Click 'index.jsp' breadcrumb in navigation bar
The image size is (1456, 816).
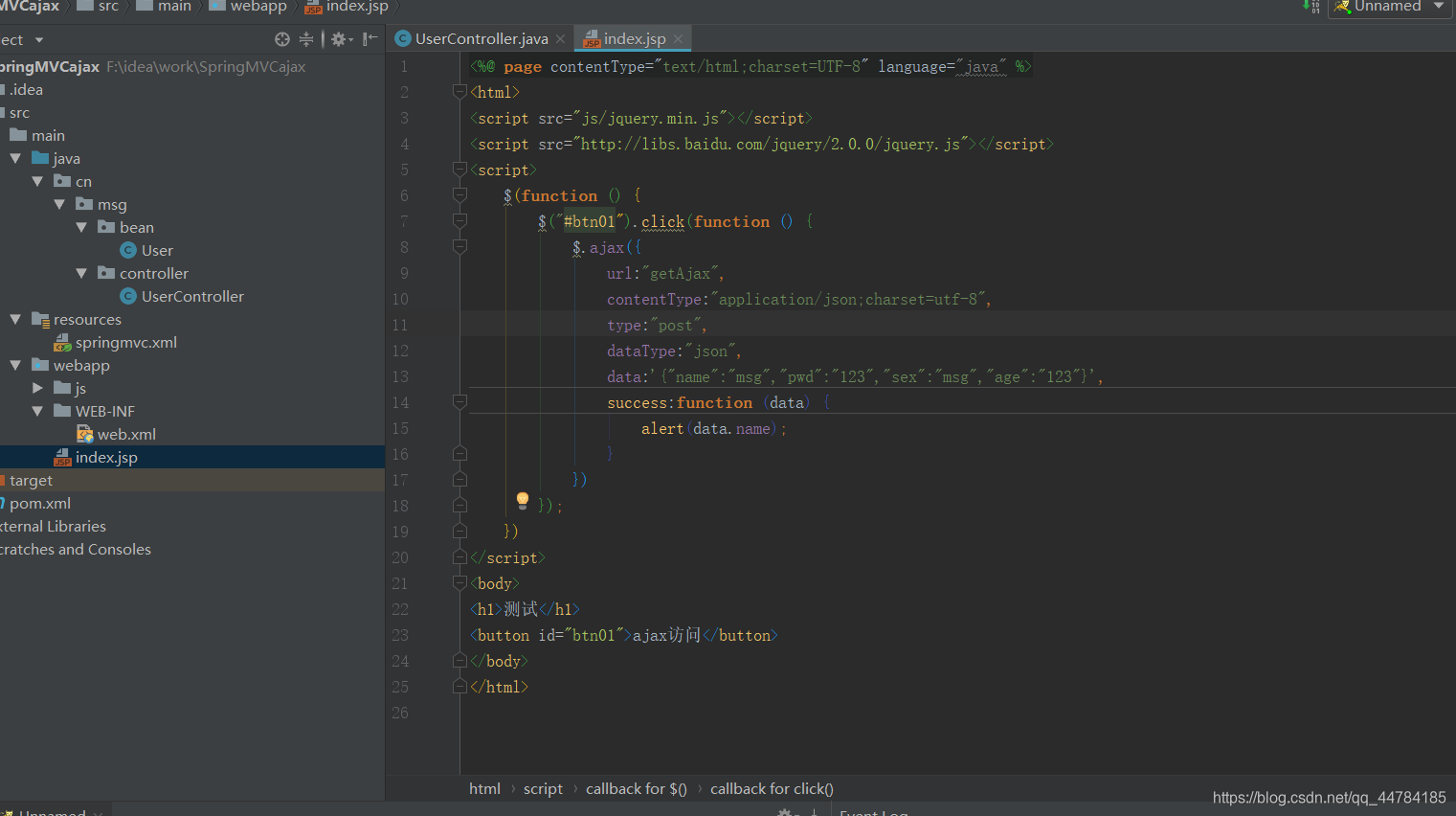point(357,7)
